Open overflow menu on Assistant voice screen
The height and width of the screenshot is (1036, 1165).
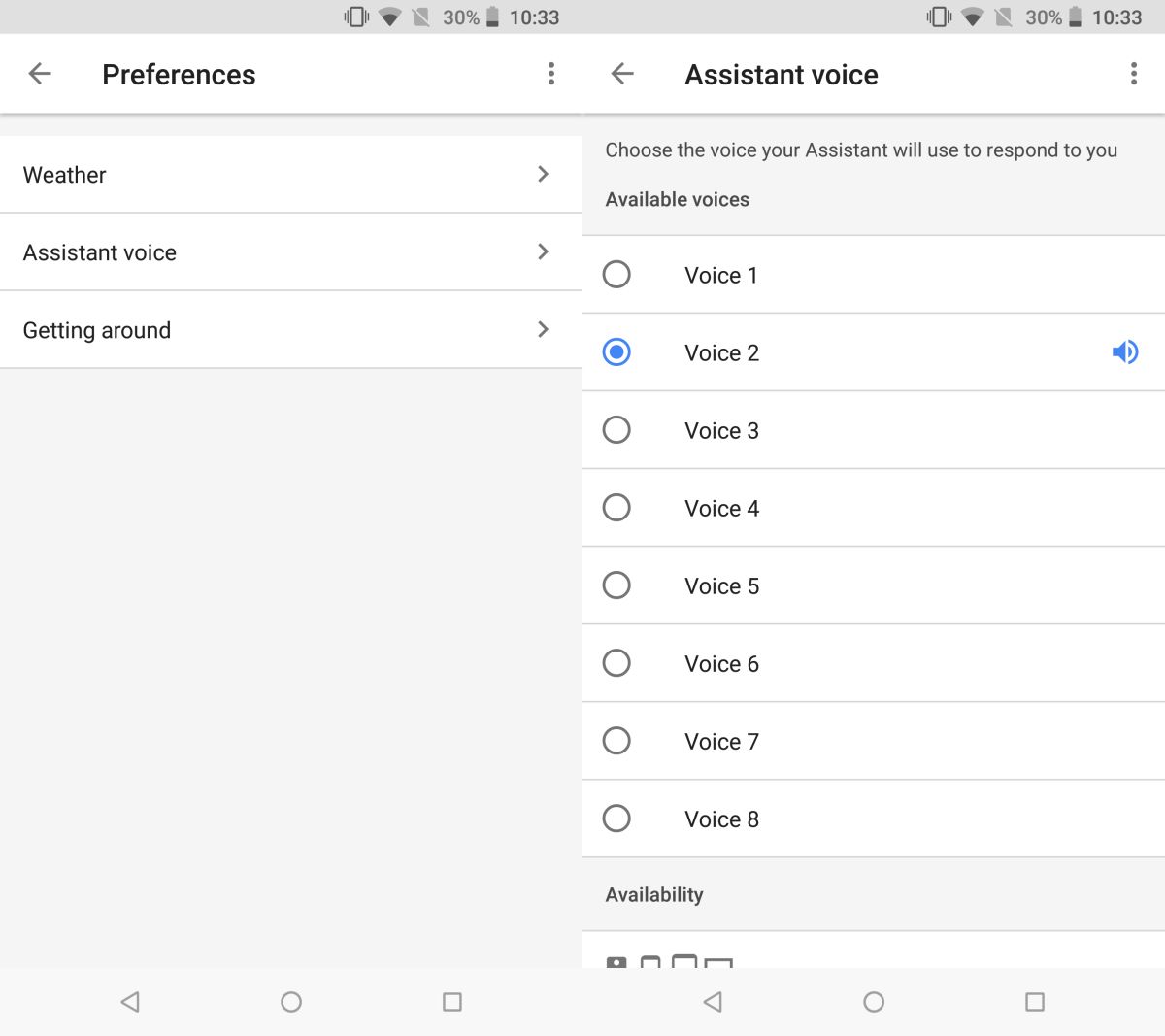point(1134,74)
